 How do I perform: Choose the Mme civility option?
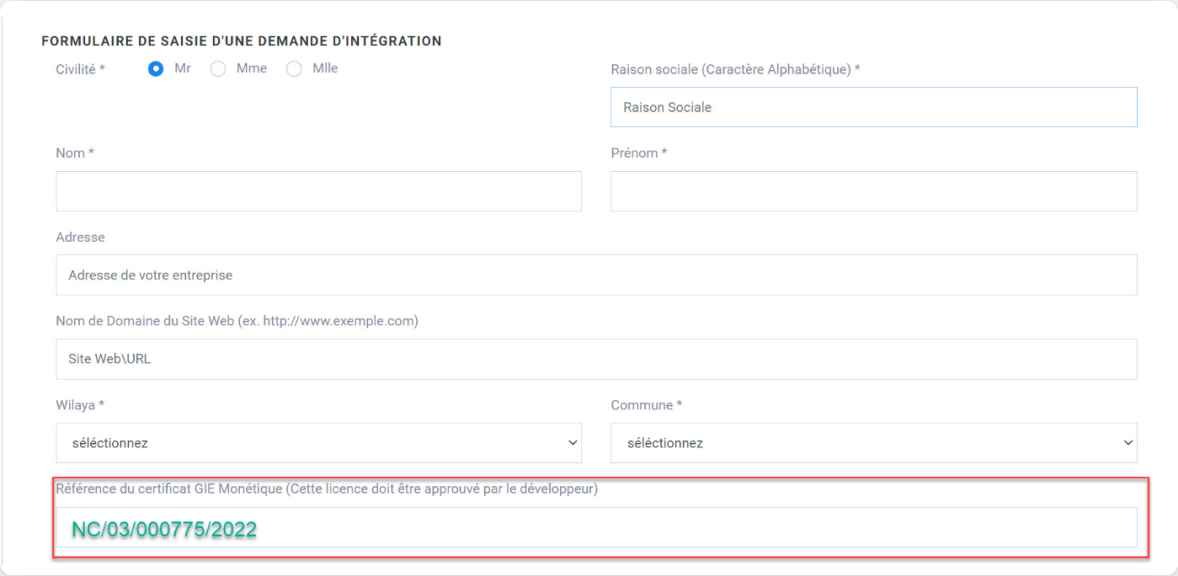pyautogui.click(x=217, y=68)
